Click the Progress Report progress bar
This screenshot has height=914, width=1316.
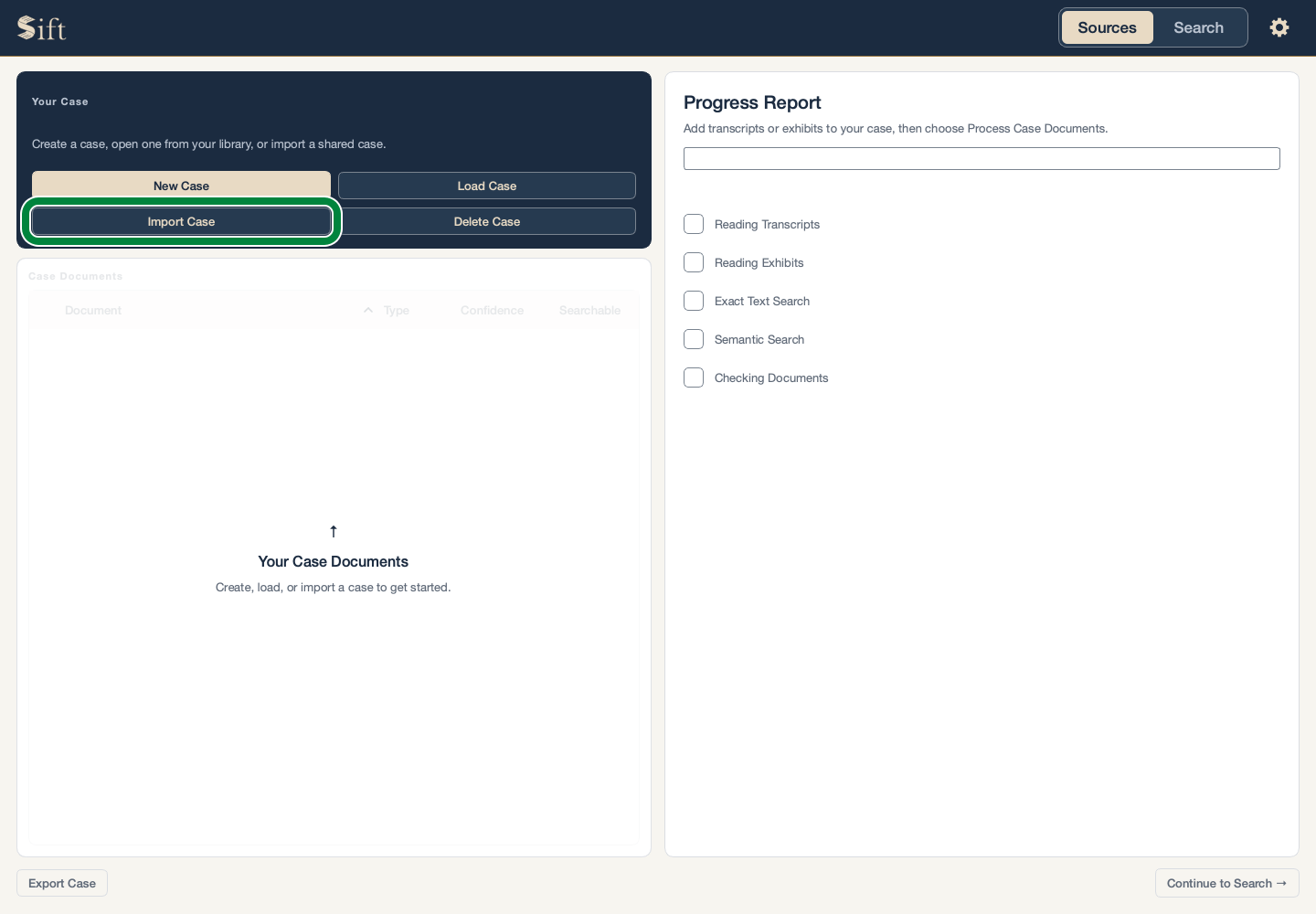point(982,158)
